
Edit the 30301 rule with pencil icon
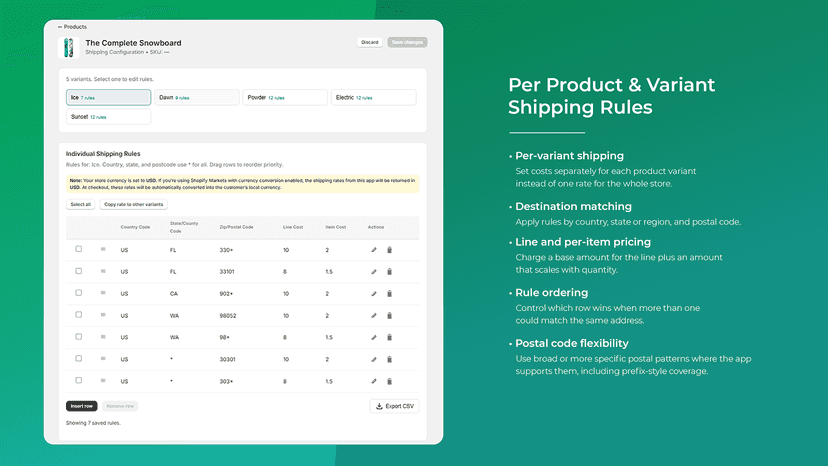[374, 359]
